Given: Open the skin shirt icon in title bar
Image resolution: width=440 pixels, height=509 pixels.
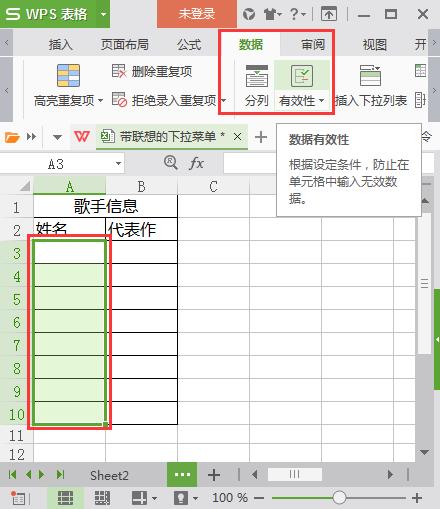Looking at the screenshot, I should [270, 14].
